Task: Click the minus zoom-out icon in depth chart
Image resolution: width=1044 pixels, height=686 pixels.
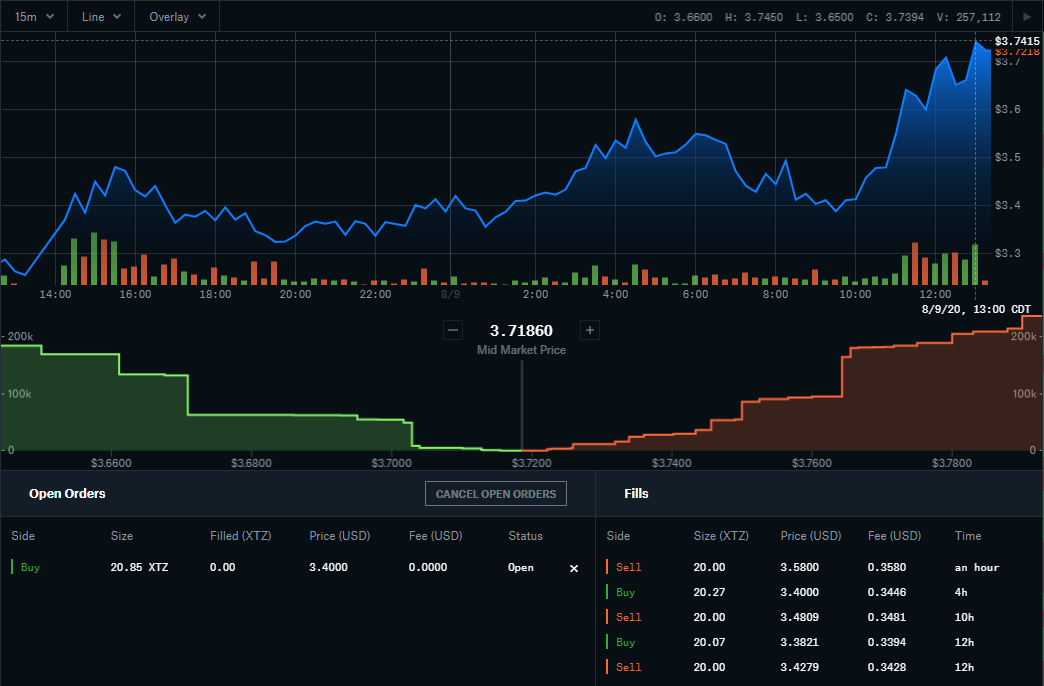Action: pos(453,330)
